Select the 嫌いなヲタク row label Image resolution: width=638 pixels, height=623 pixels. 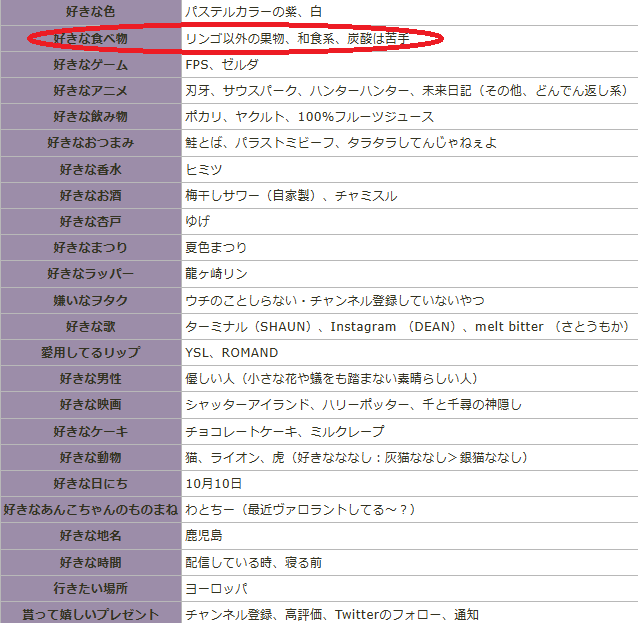click(x=90, y=300)
